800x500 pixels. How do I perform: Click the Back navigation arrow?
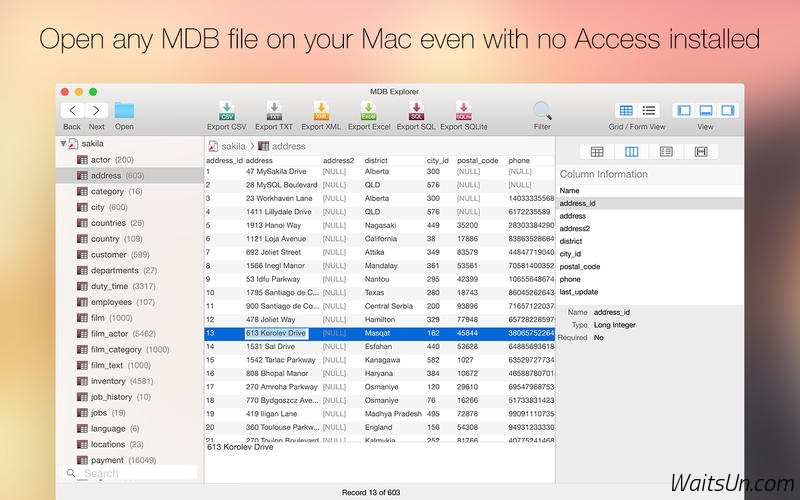click(x=72, y=110)
